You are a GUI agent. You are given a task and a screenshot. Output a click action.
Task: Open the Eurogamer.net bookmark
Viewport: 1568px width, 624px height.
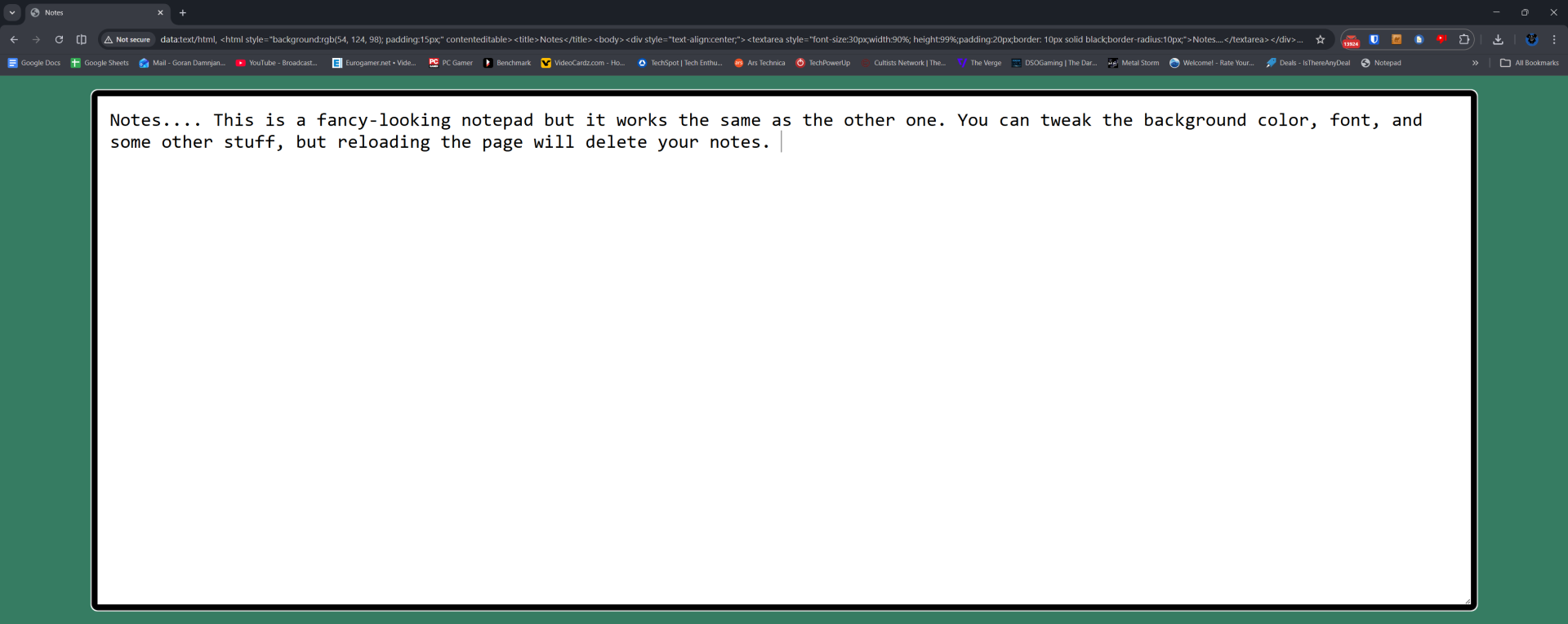click(374, 63)
